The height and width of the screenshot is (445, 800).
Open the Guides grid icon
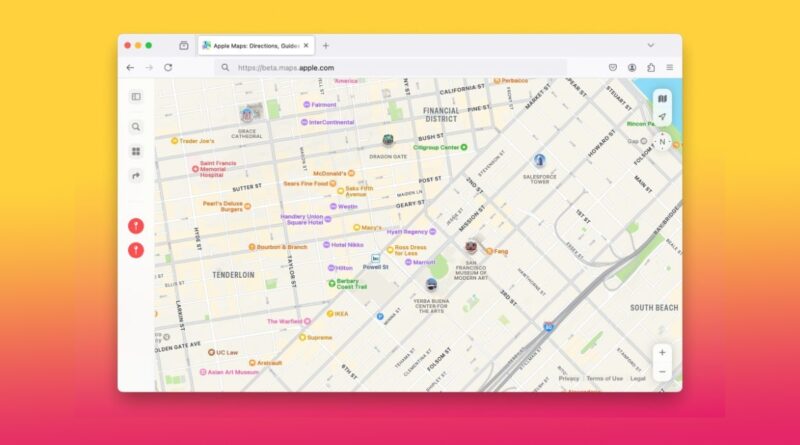click(x=136, y=151)
